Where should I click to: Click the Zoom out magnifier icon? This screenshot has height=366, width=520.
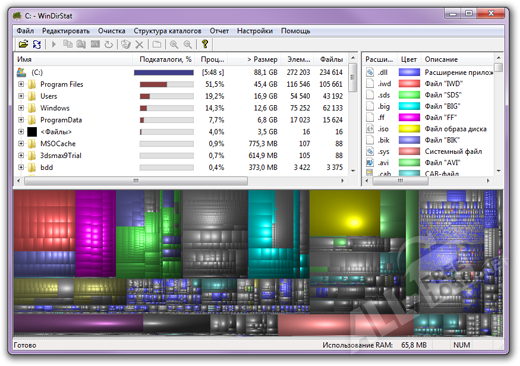(188, 44)
